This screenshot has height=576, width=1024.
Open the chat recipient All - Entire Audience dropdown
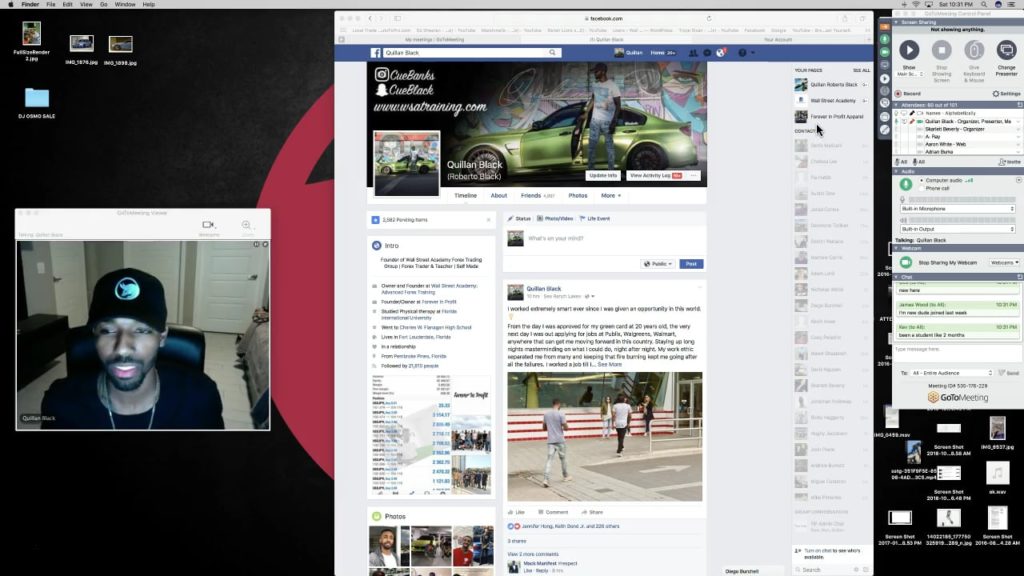[952, 373]
